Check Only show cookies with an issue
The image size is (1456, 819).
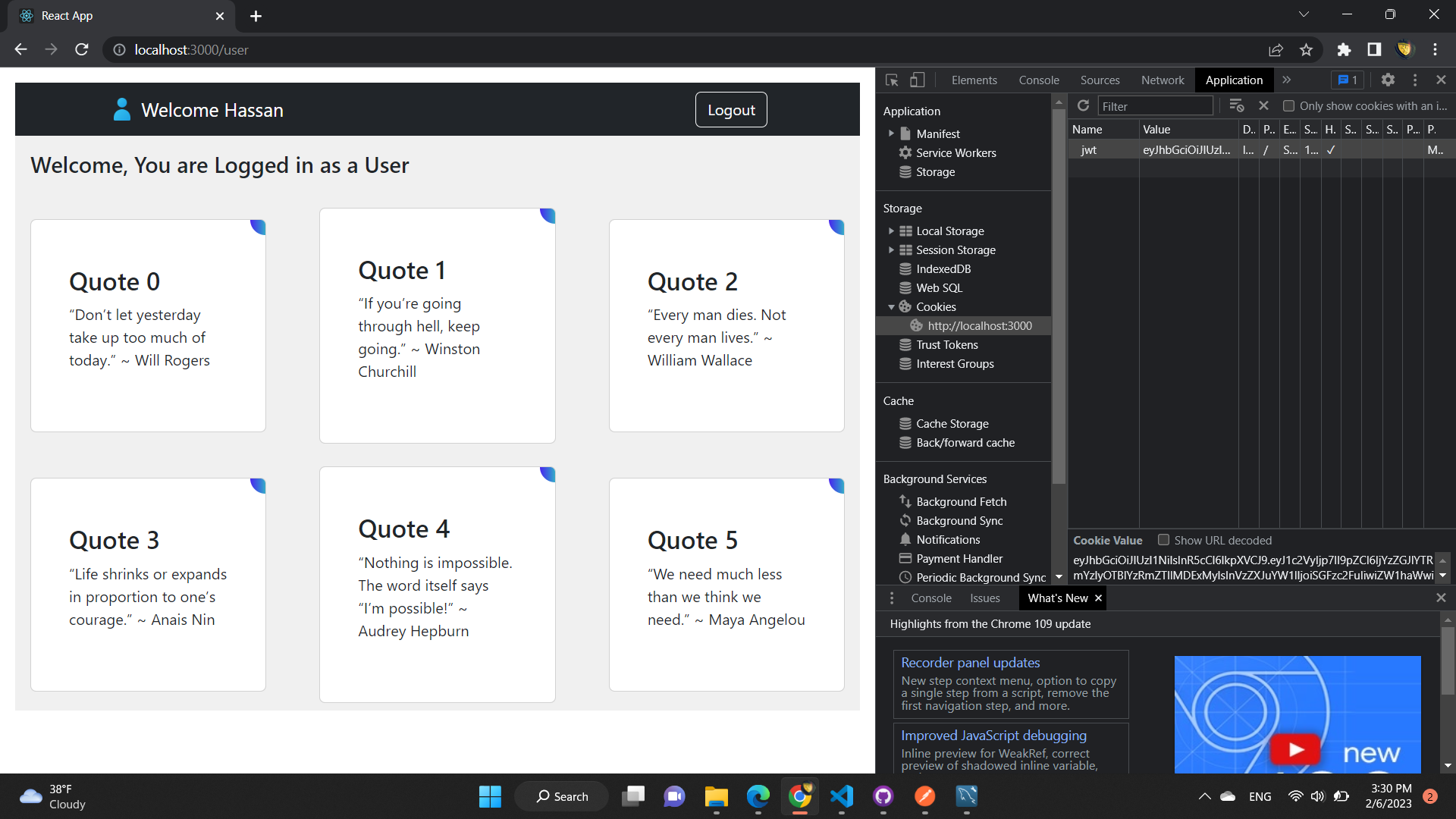pos(1289,106)
